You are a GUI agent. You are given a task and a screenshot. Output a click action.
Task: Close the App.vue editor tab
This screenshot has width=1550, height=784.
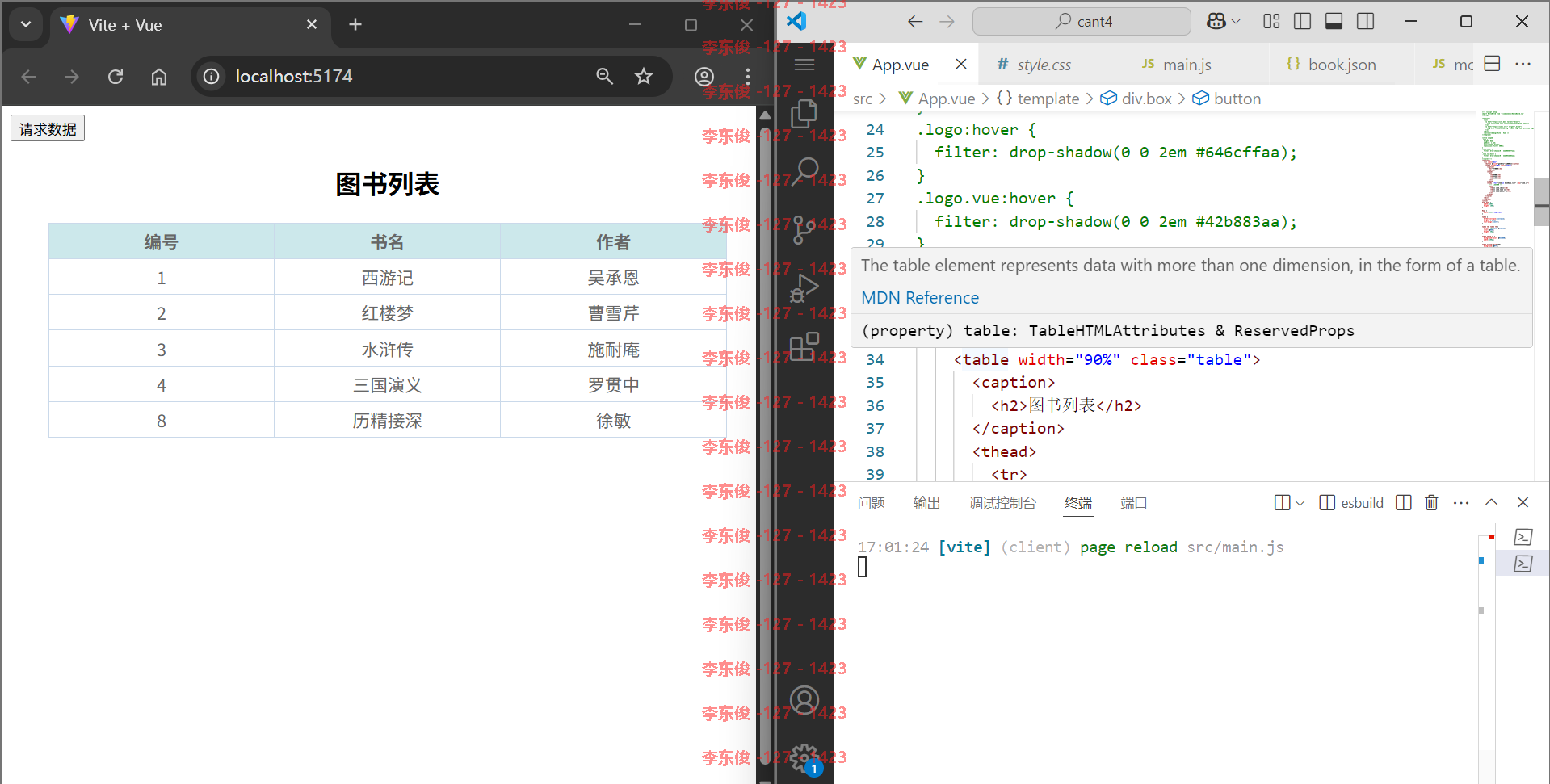point(961,64)
